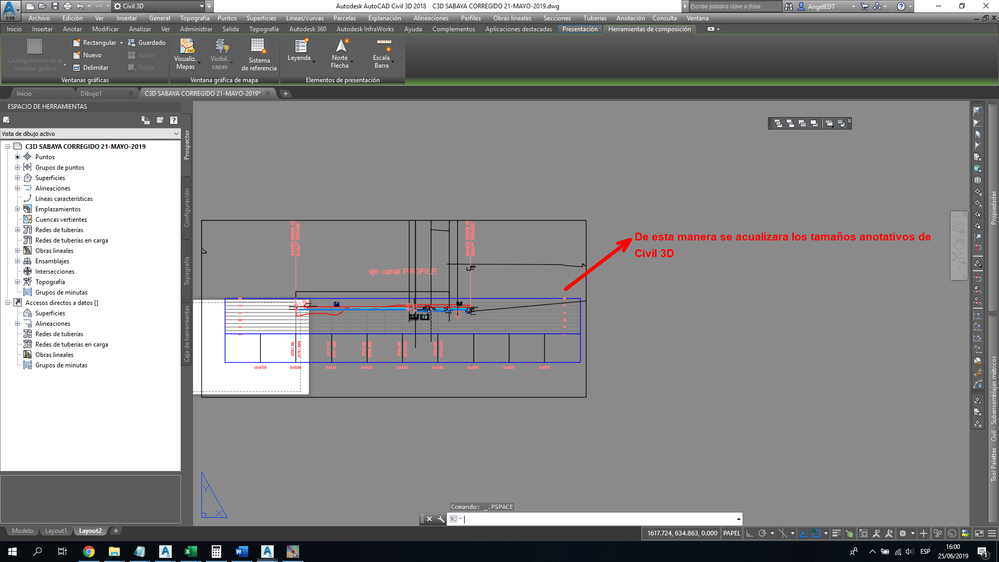Screen dimensions: 999x562
Task: Open the Configuración vertical Toolspace tab
Action: tap(187, 208)
